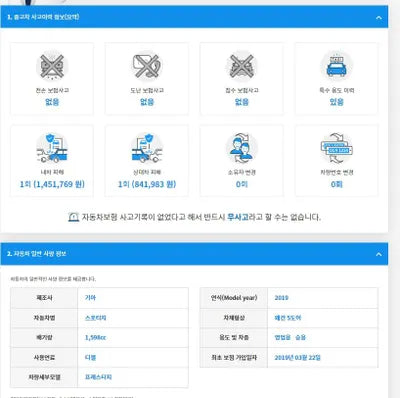Click the detailed model value '프레스티지'
Viewport: 400px width, 398px height.
(98, 377)
